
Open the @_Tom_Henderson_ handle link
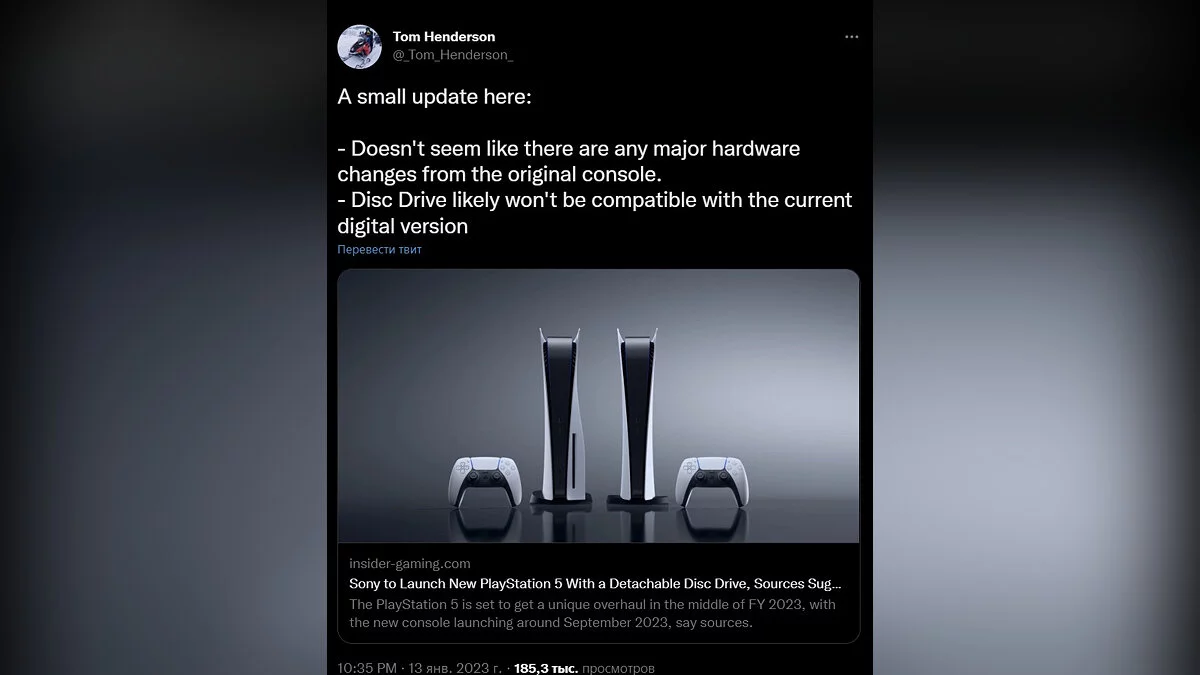pyautogui.click(x=453, y=55)
